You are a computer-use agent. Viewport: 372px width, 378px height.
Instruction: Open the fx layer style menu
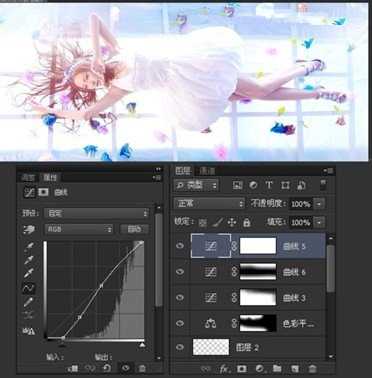point(224,369)
